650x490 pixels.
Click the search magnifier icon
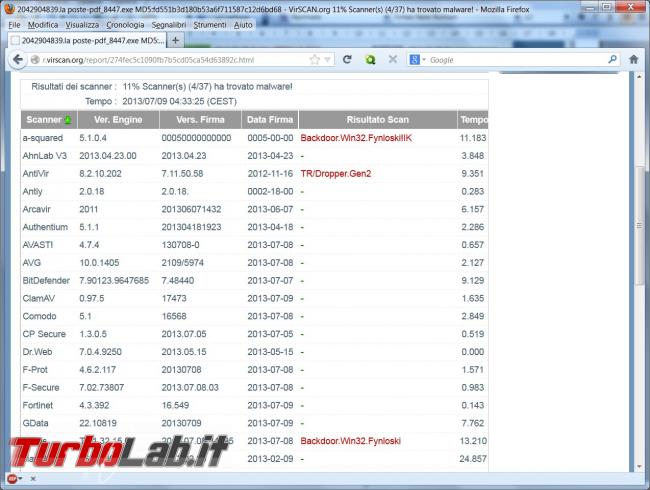(x=612, y=60)
